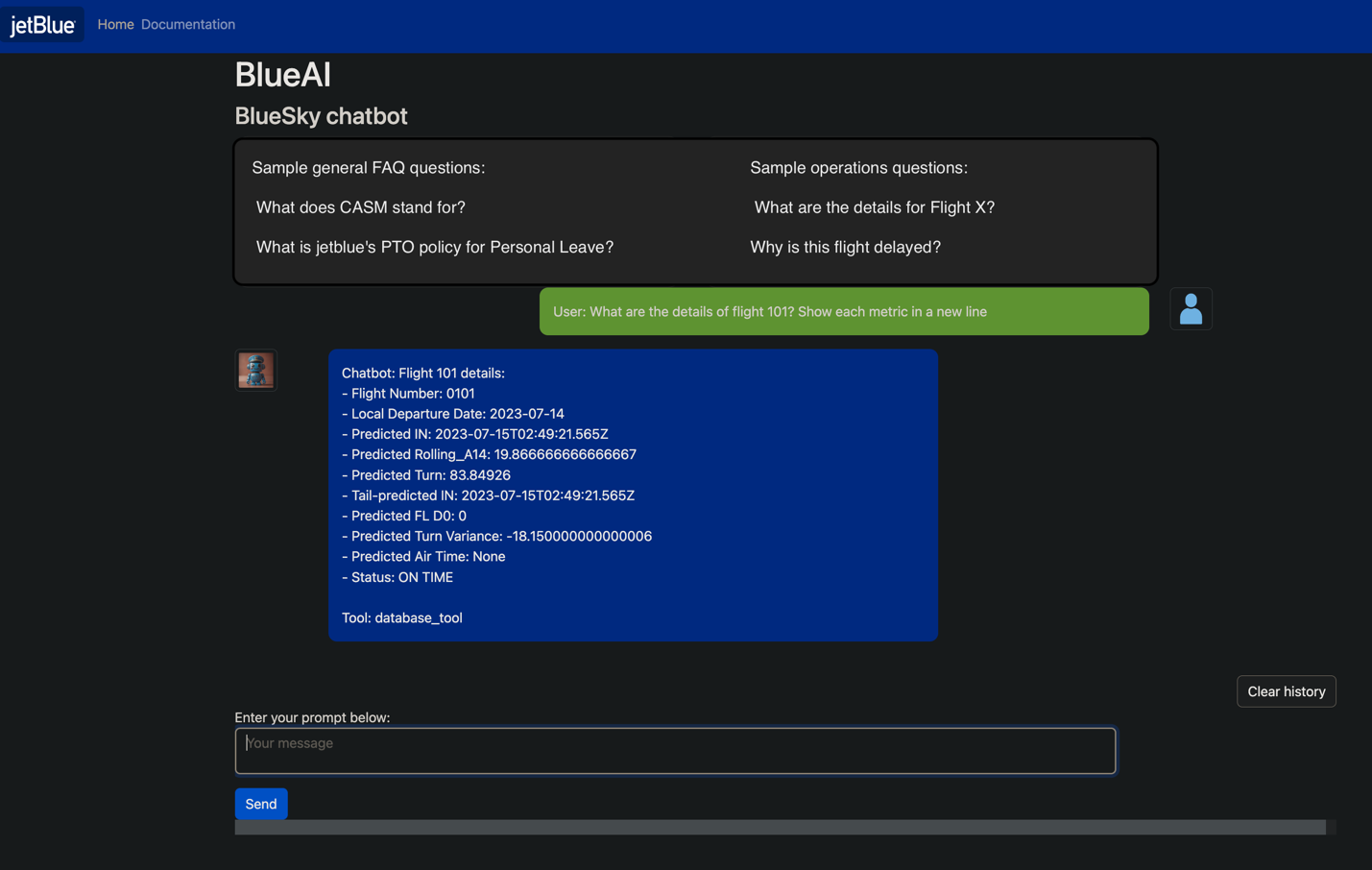Click the 'Tail-predicted IN' line
Viewport: 1372px width, 870px height.
(x=489, y=495)
